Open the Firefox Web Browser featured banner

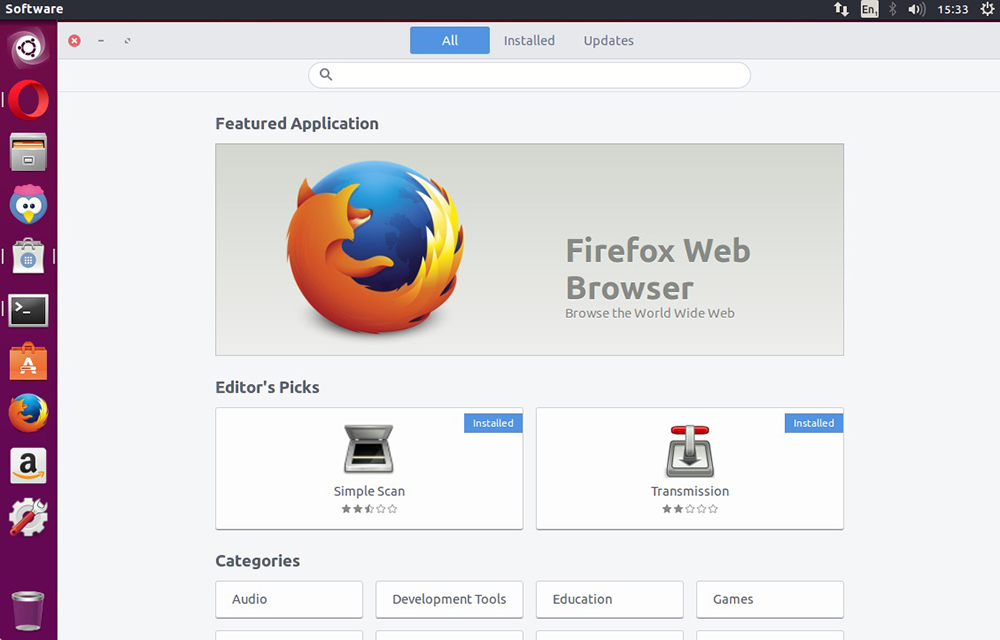pos(529,249)
